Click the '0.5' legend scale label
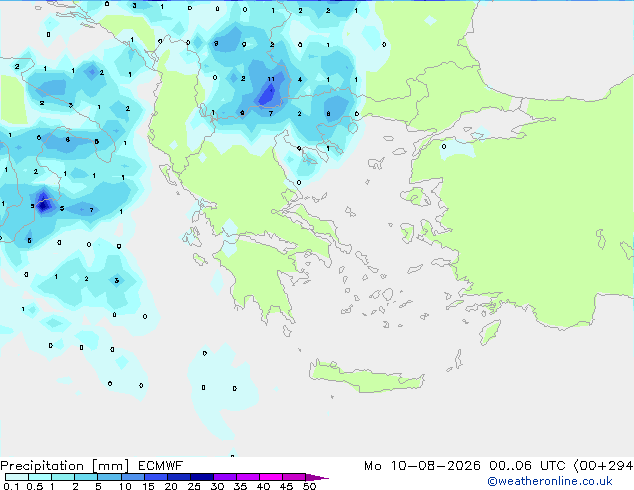 coord(35,486)
